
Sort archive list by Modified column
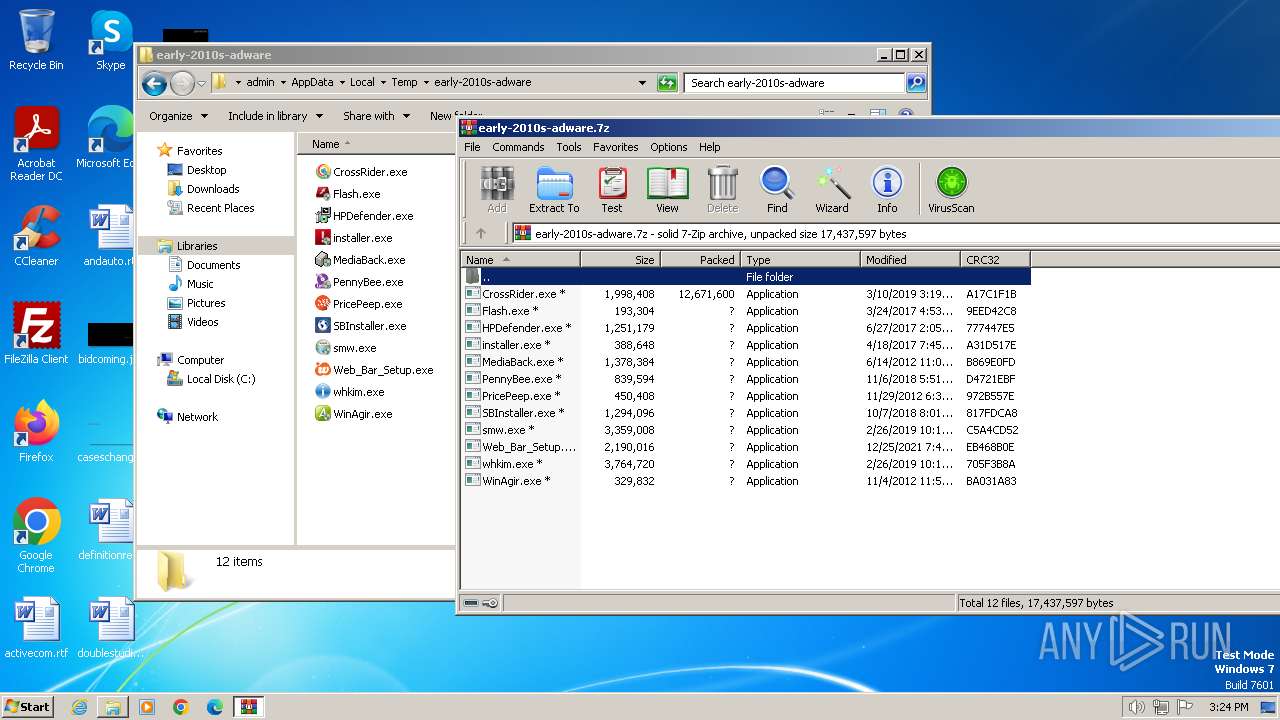[910, 259]
